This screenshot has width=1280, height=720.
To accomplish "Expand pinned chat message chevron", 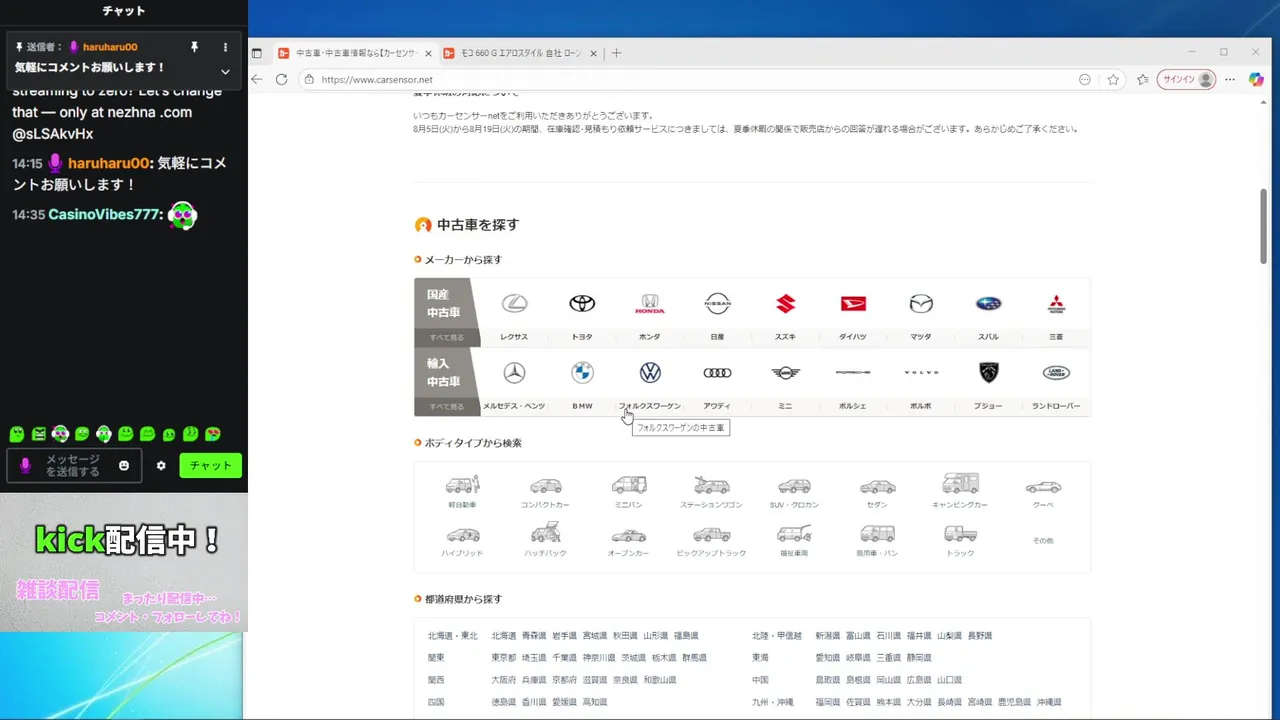I will pyautogui.click(x=225, y=71).
